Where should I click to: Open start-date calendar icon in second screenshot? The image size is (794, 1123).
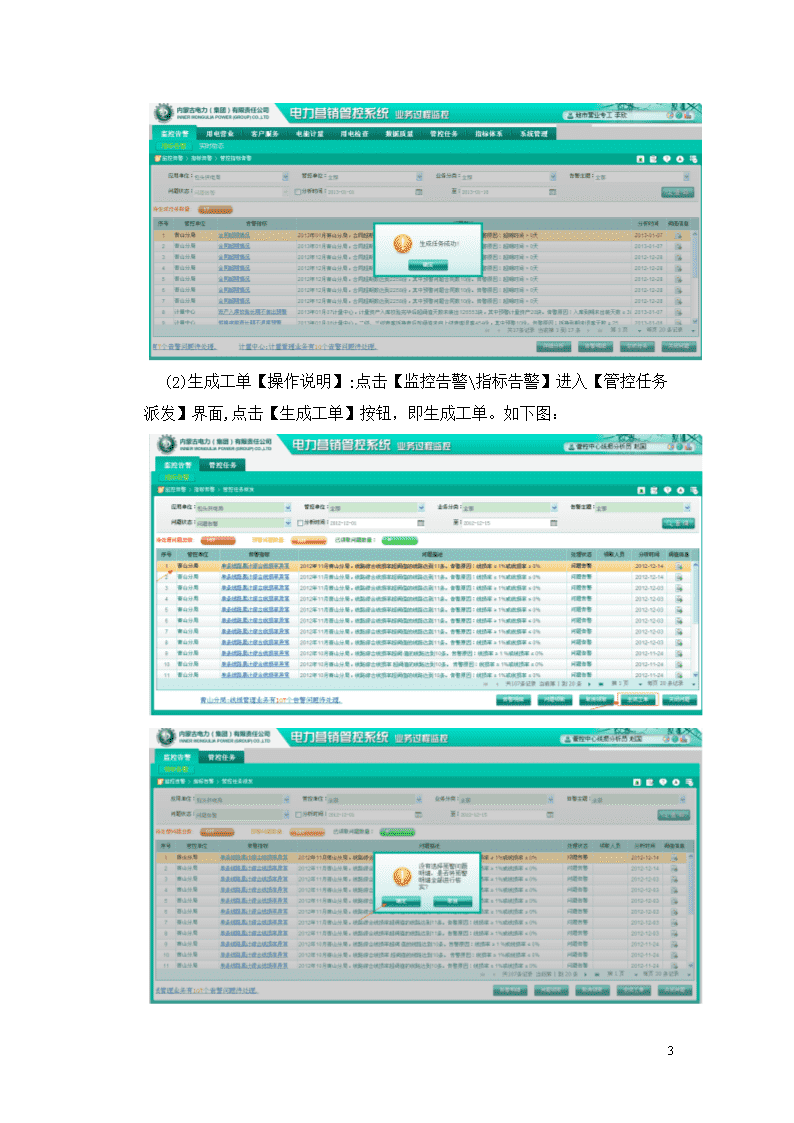click(421, 523)
